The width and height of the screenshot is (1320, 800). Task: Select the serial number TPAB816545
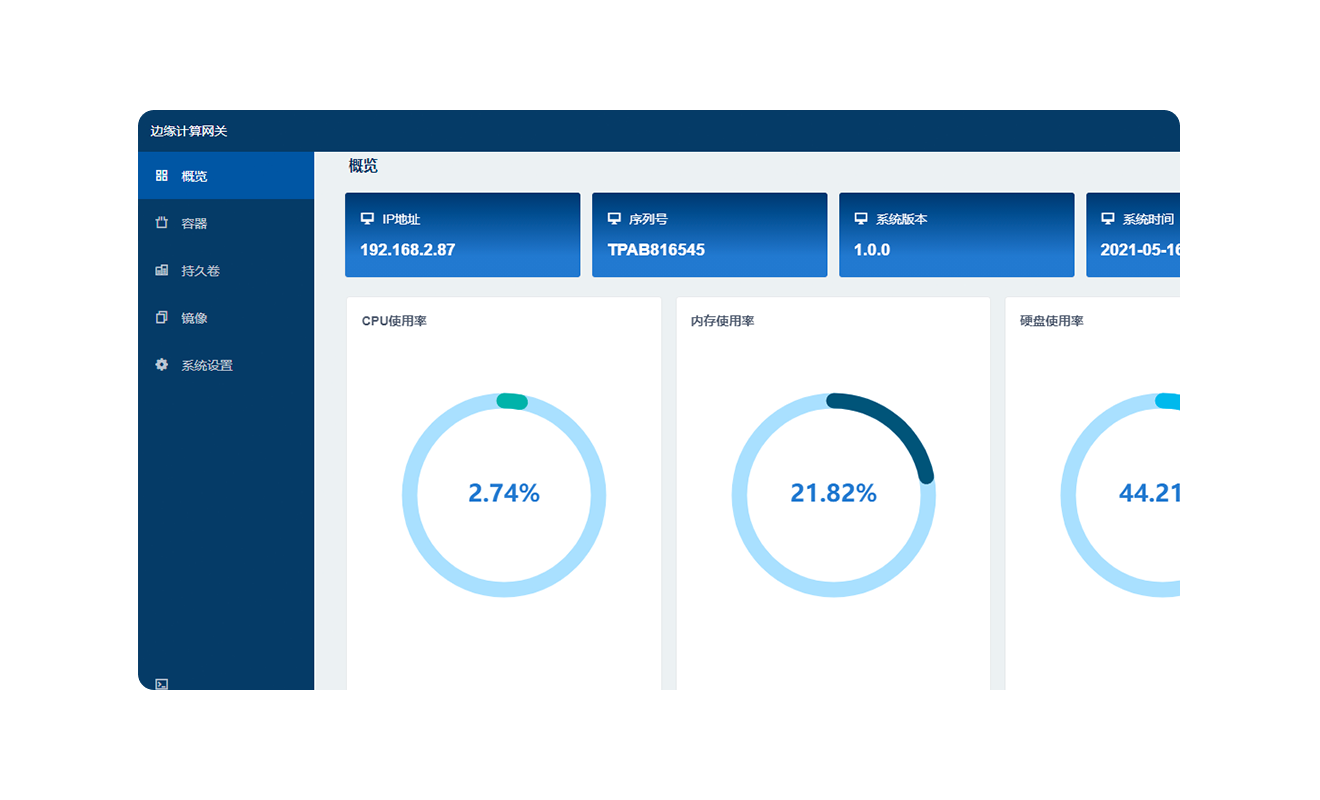656,250
